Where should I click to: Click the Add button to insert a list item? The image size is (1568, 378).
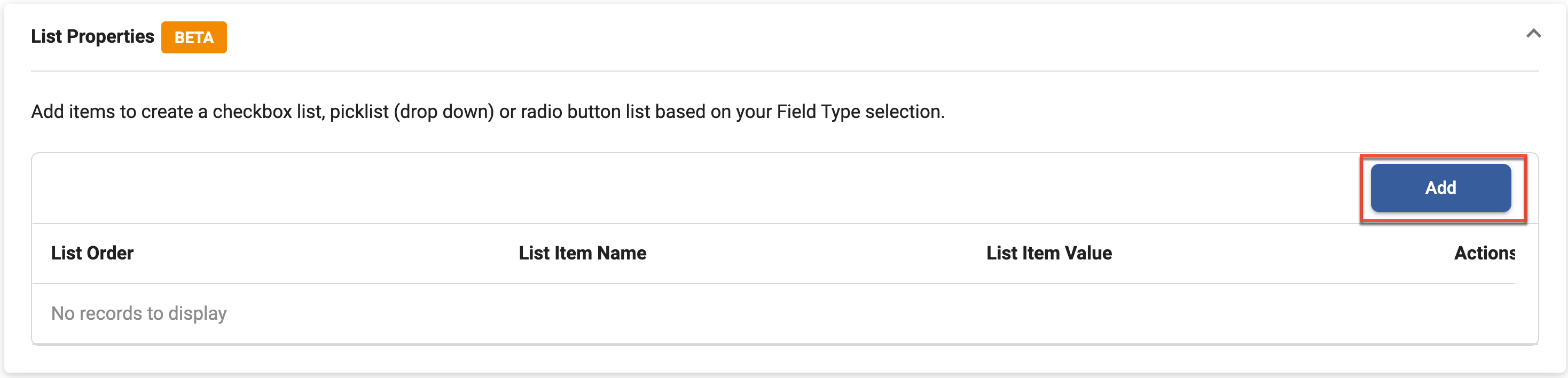pos(1441,187)
